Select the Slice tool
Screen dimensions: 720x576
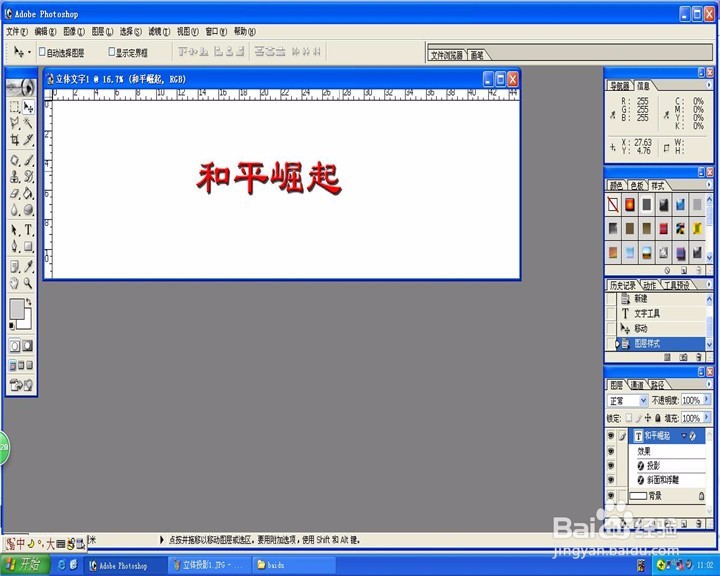coord(28,139)
